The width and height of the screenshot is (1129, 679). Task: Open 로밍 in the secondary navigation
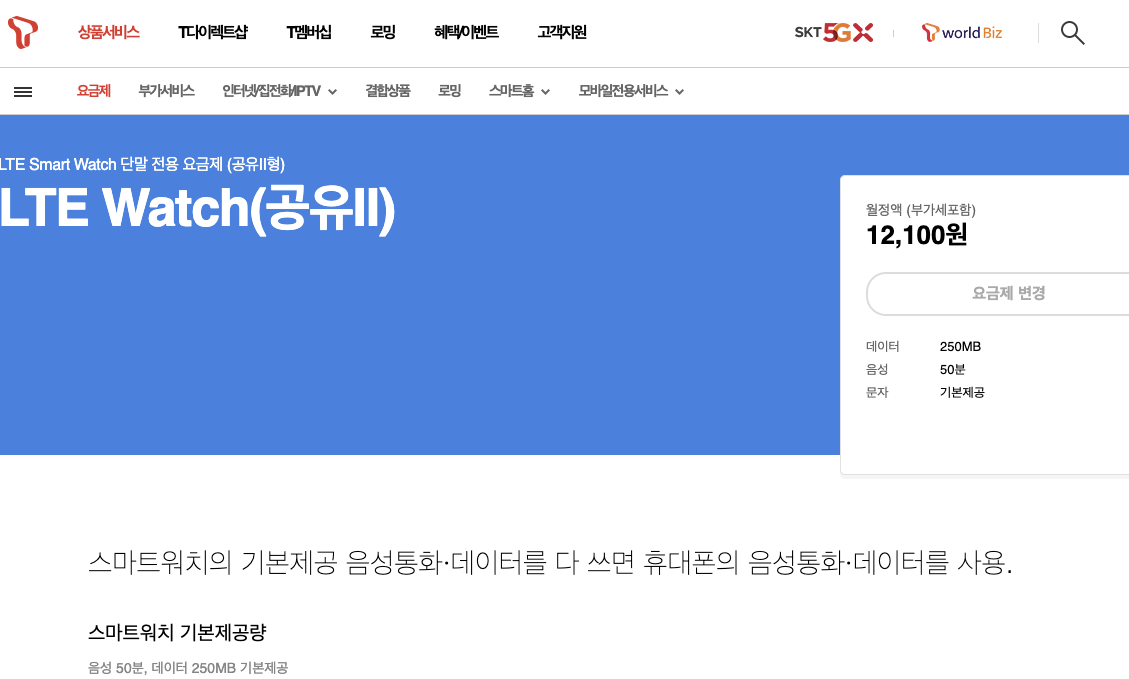coord(449,91)
